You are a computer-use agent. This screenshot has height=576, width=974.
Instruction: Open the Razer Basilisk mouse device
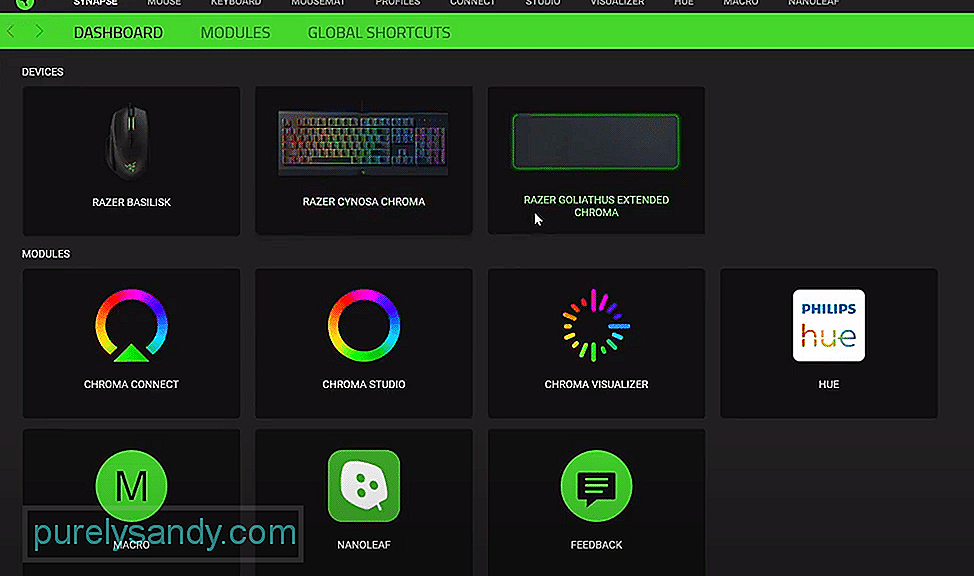click(x=131, y=160)
